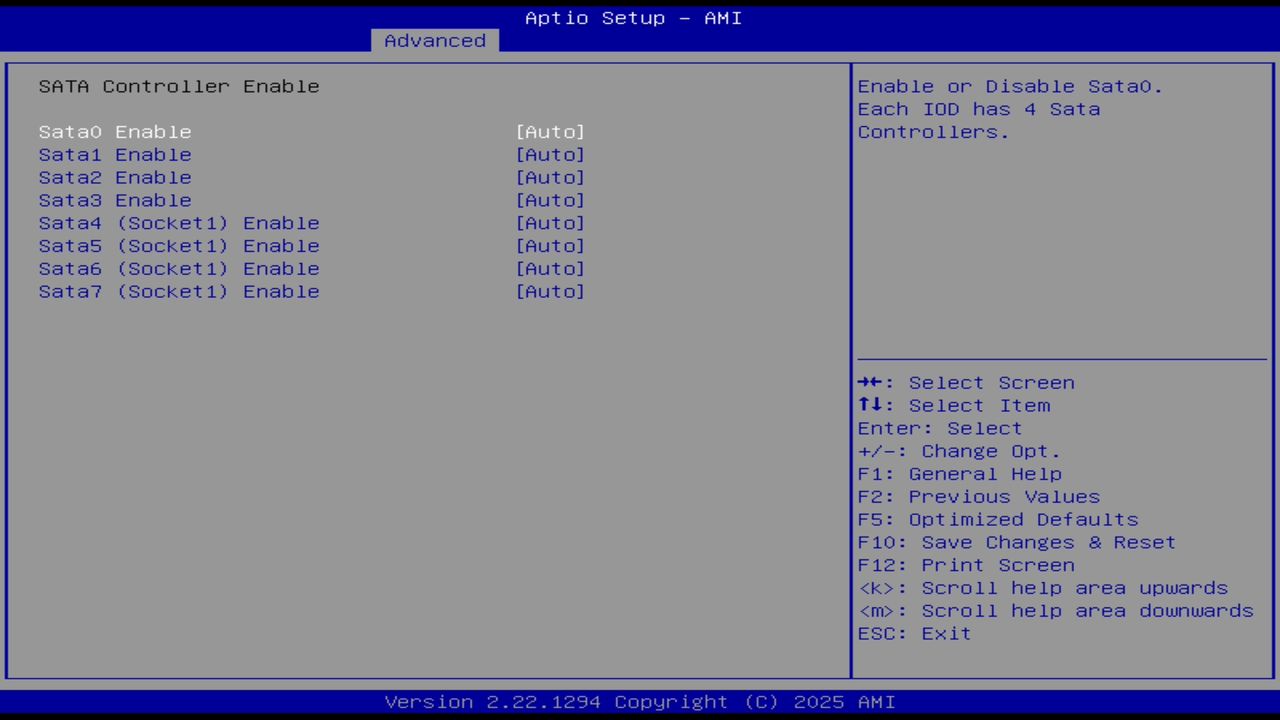Image resolution: width=1280 pixels, height=720 pixels.
Task: Open the Sata2 Enable option dropdown
Action: click(x=550, y=177)
